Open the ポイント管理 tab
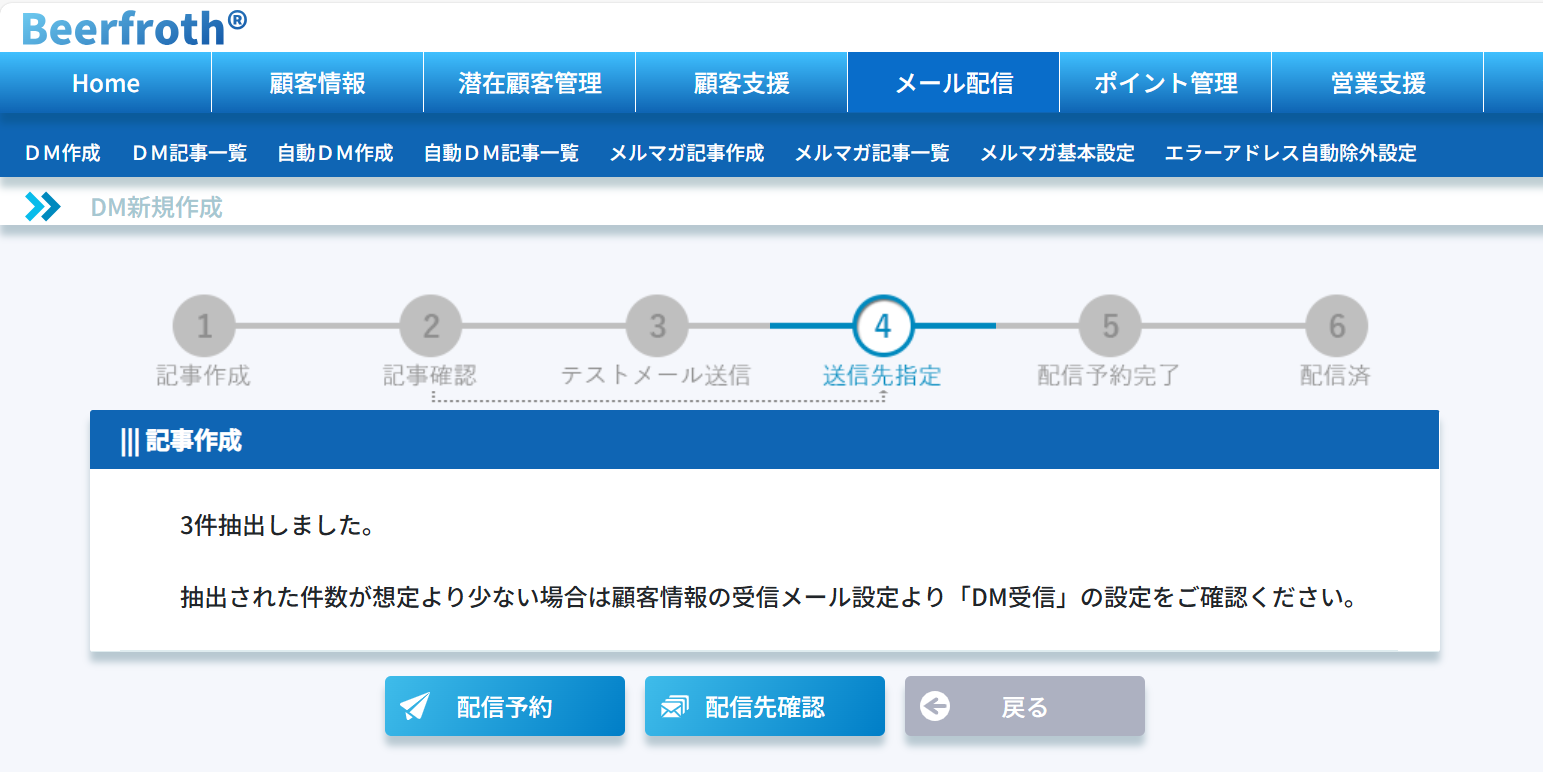1543x772 pixels. pyautogui.click(x=1165, y=83)
